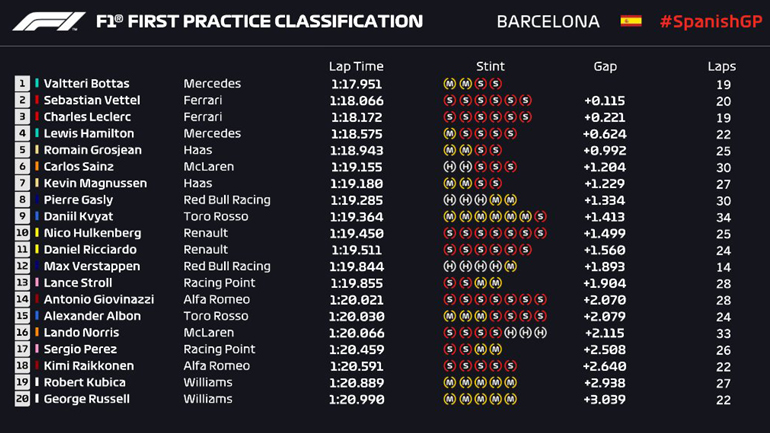Click driver name Charles Leclerc
The width and height of the screenshot is (770, 433).
[88, 117]
